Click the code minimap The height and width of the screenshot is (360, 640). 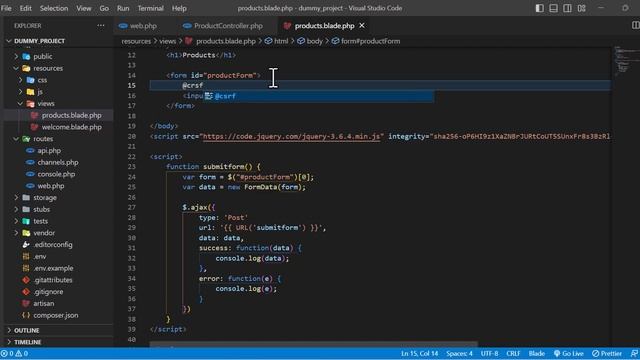[x=627, y=61]
